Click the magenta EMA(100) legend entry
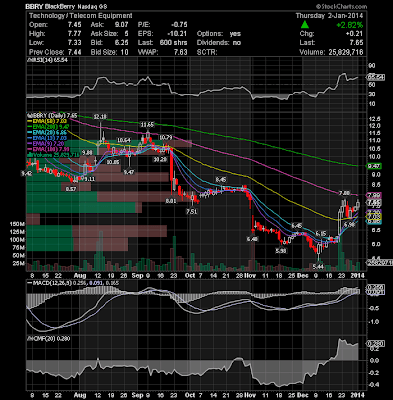Viewport: 393px width, 400px height. 48,149
